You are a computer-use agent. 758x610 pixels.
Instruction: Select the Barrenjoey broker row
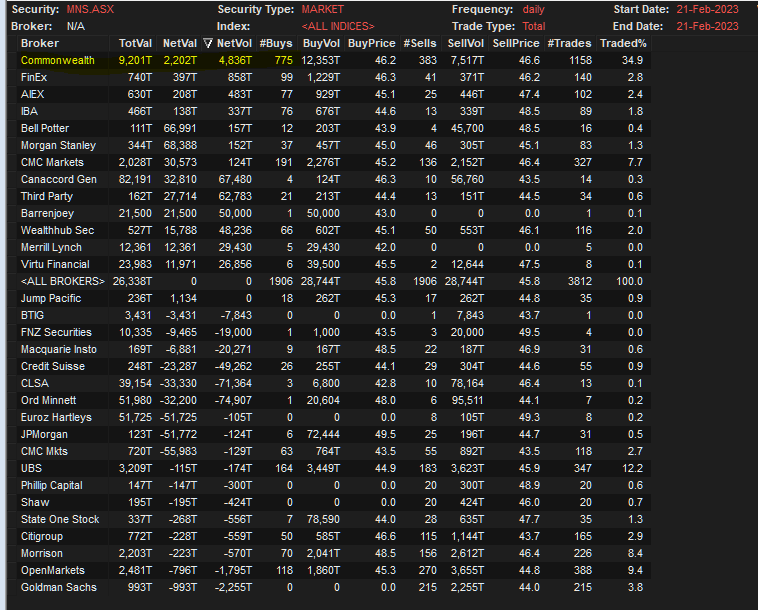point(334,213)
